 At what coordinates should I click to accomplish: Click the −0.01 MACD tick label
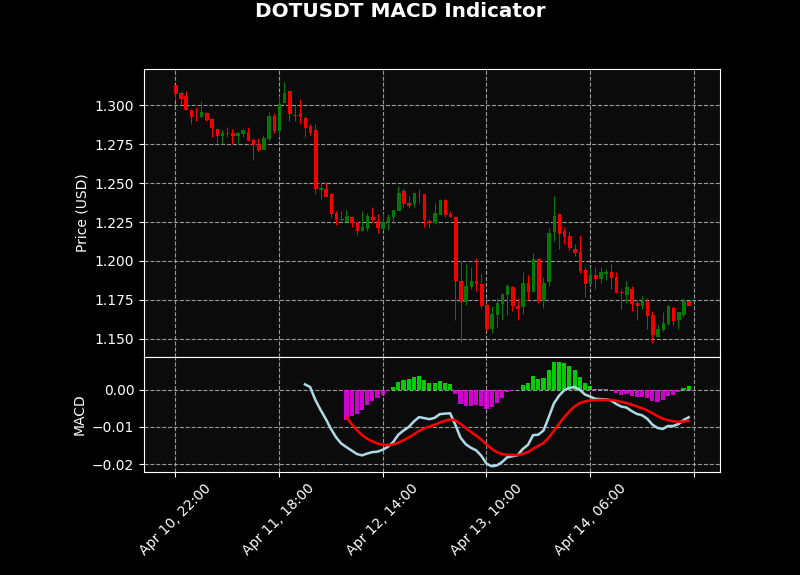[113, 428]
